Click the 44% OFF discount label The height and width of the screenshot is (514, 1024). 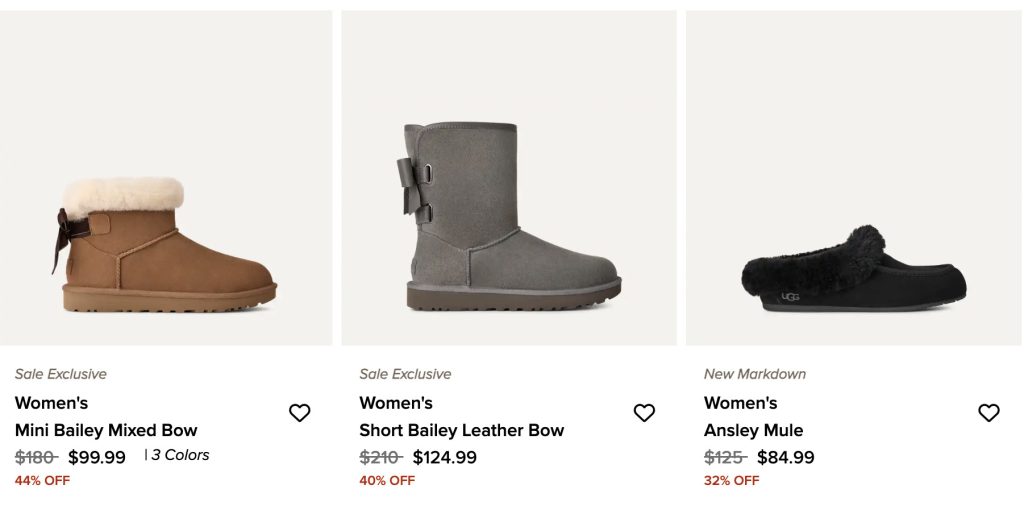coord(42,480)
